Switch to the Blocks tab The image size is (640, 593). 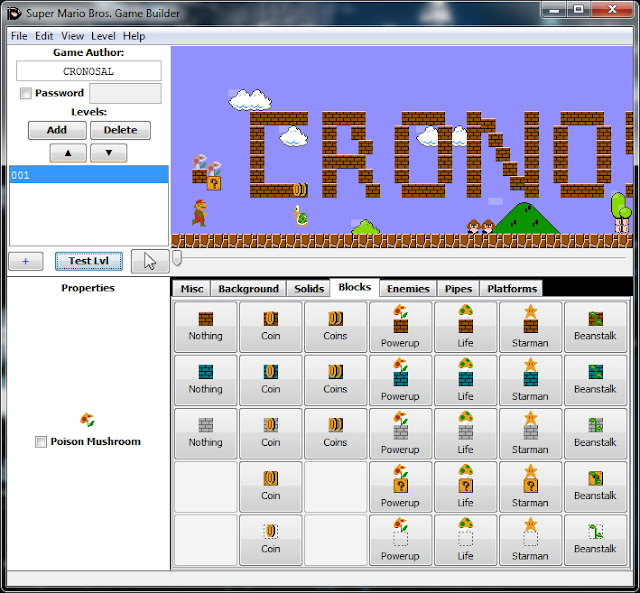[x=355, y=287]
